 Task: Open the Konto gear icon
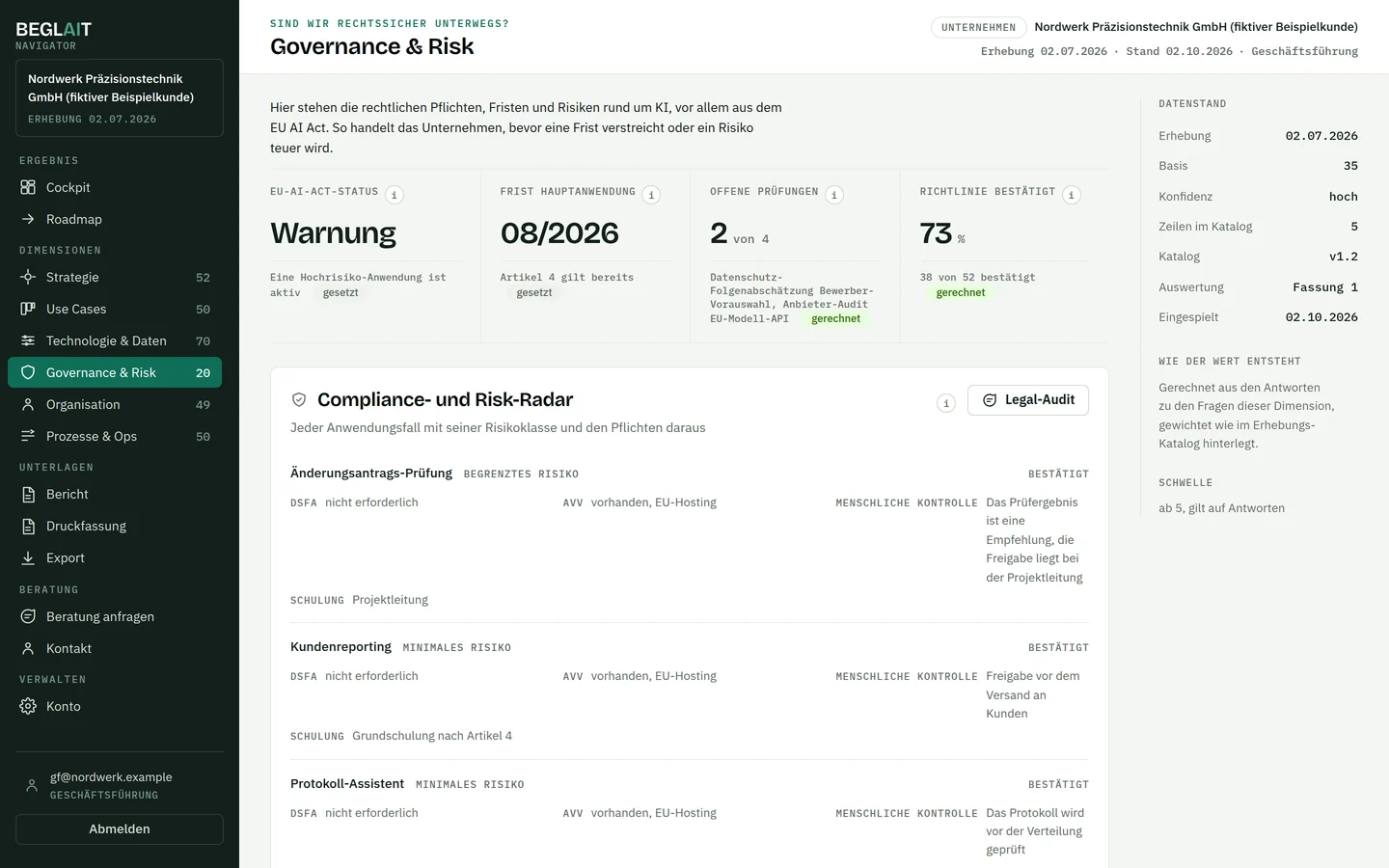click(x=28, y=706)
